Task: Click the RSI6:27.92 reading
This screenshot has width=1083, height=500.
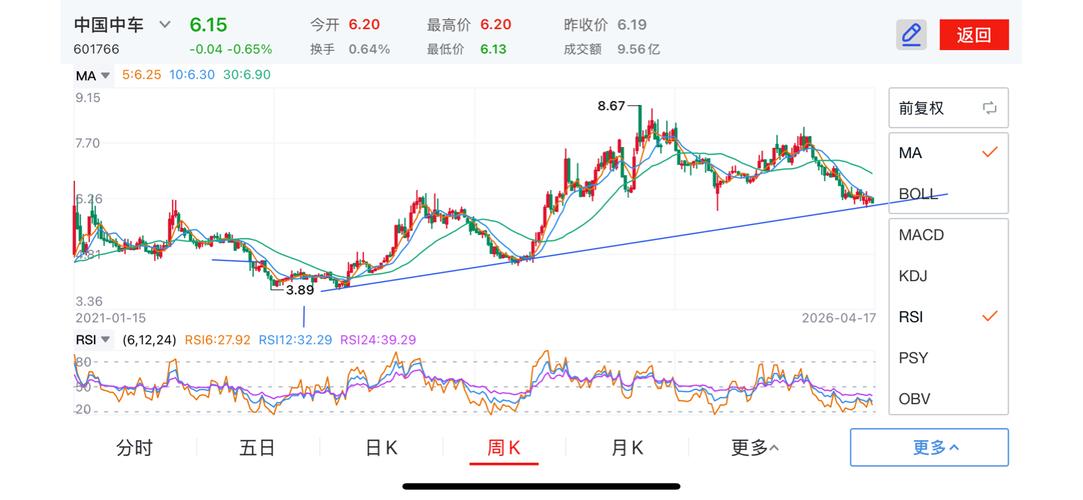Action: click(x=220, y=340)
